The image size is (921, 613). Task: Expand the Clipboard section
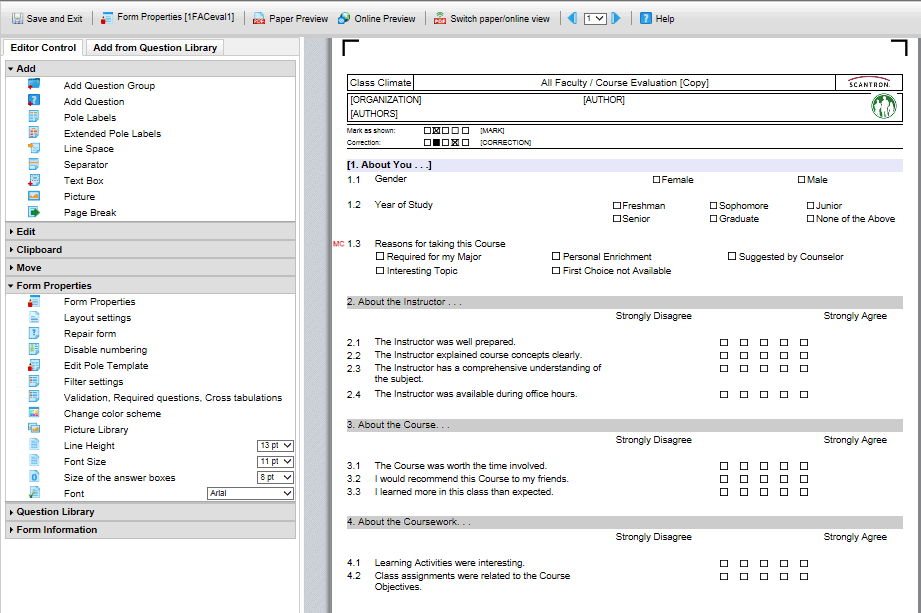tap(150, 250)
